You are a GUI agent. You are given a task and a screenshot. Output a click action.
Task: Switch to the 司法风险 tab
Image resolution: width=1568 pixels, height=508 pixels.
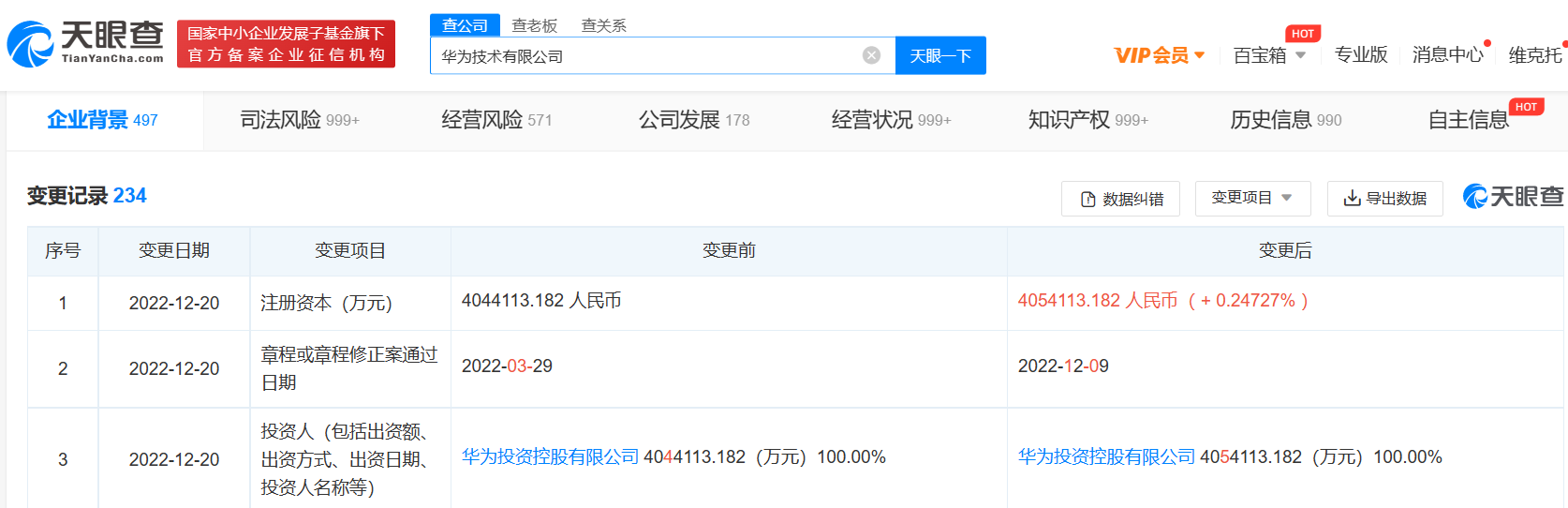coord(300,120)
